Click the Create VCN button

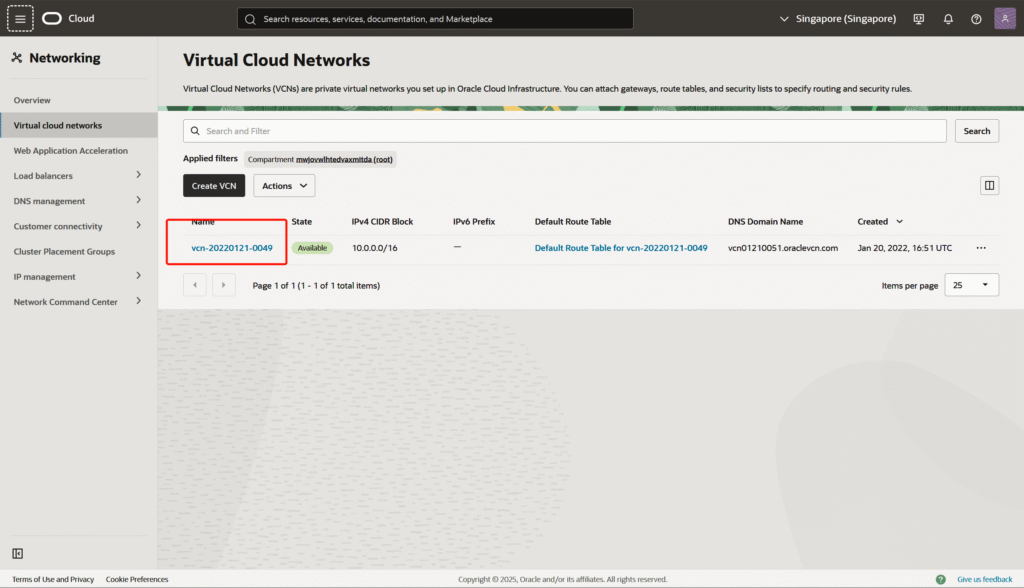[214, 186]
